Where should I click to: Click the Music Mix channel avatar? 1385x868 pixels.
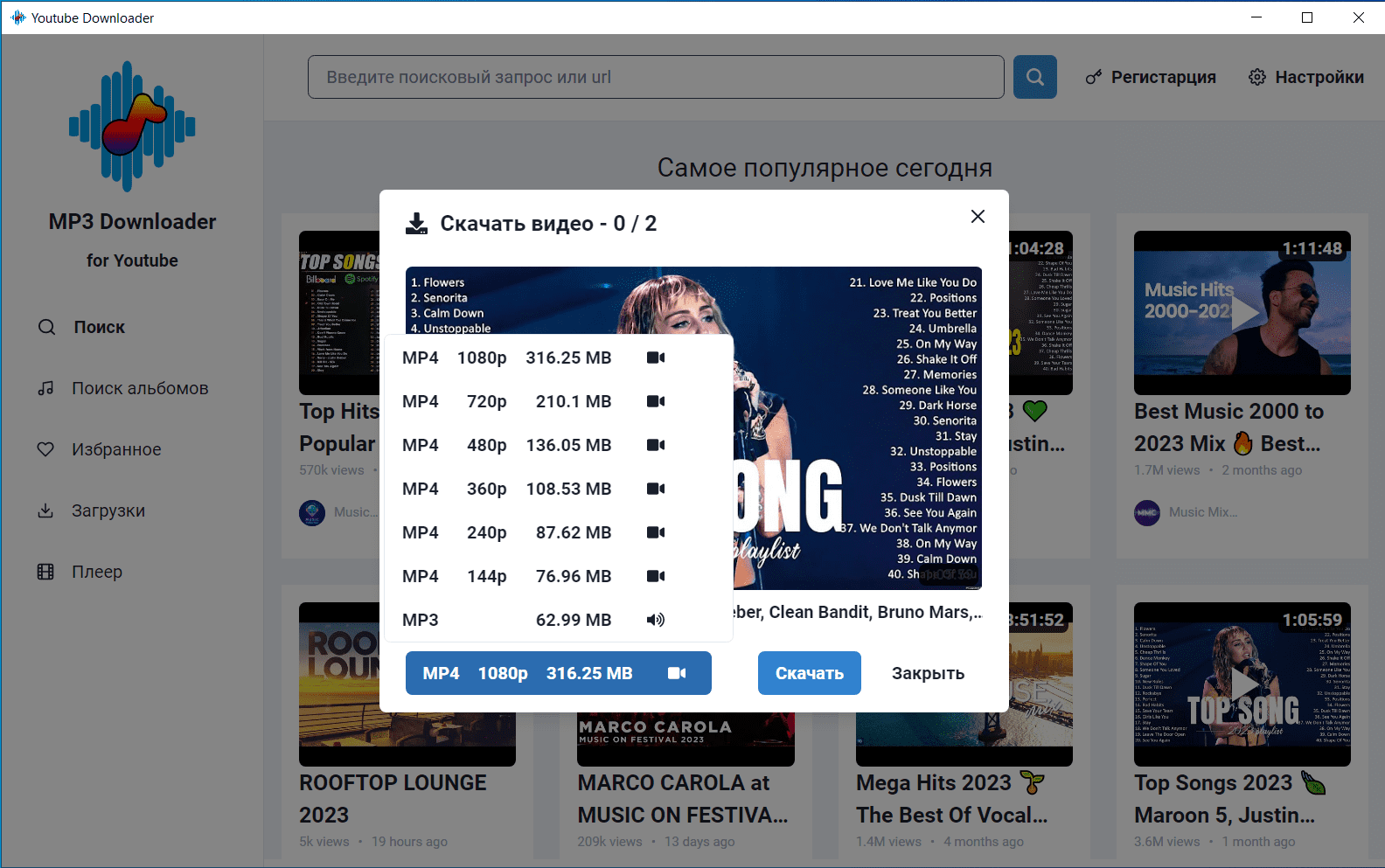1147,512
